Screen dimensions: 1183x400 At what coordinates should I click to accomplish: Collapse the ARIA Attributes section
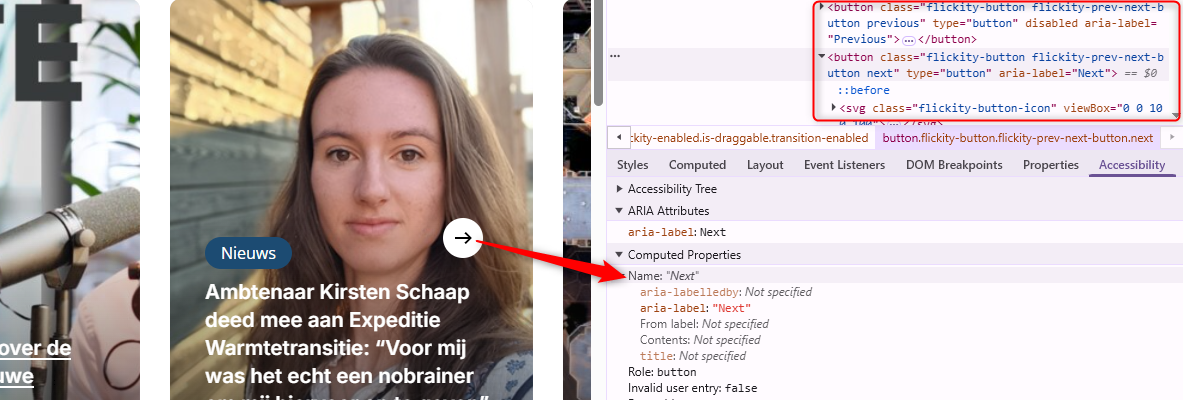tap(620, 211)
